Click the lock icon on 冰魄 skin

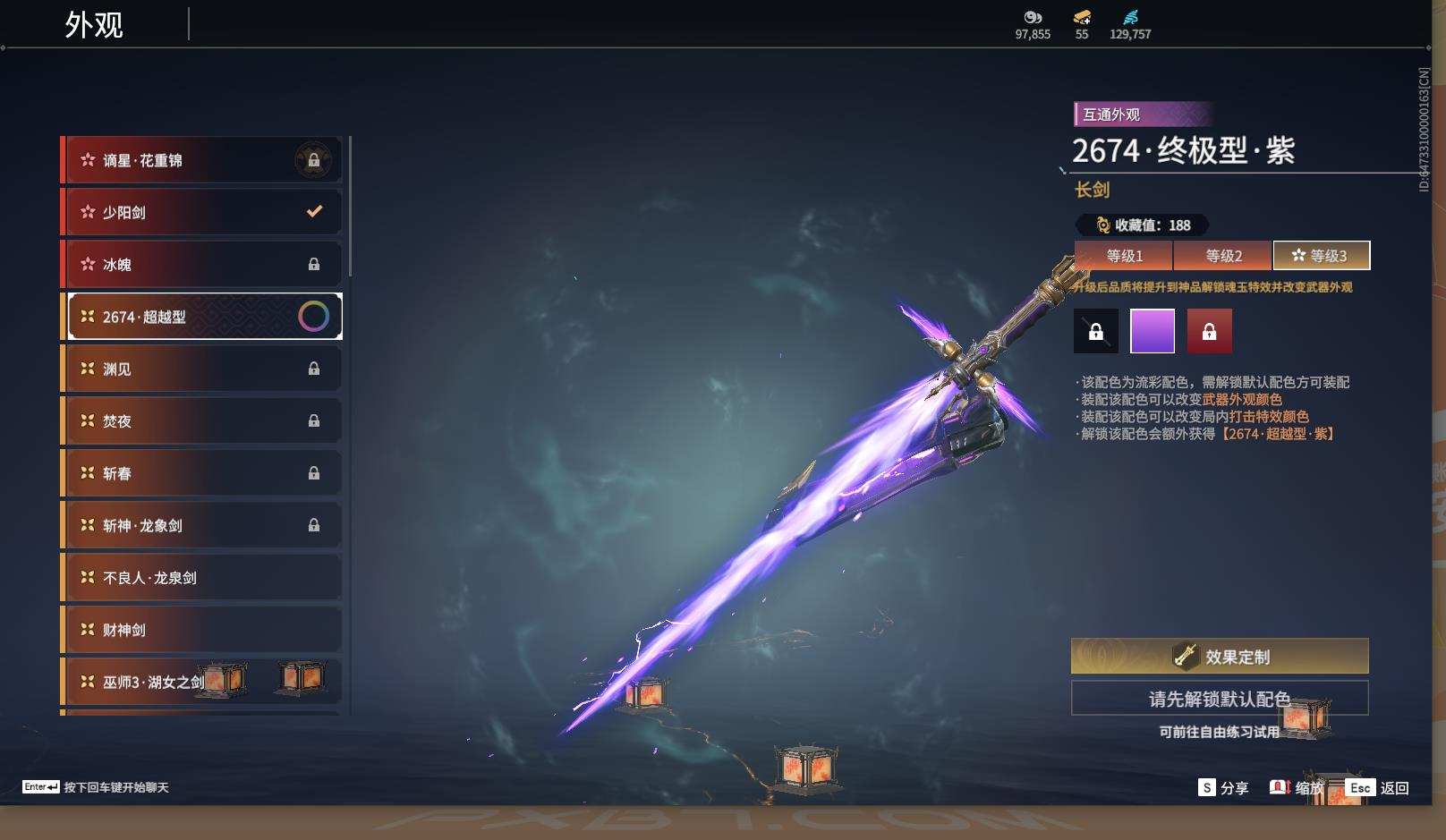[x=314, y=264]
